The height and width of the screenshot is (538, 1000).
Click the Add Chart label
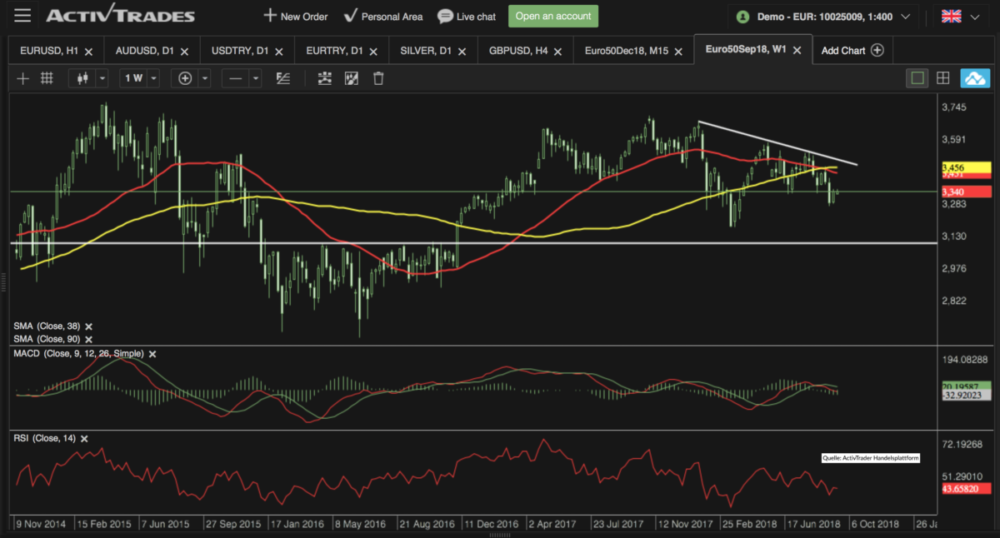coord(843,50)
